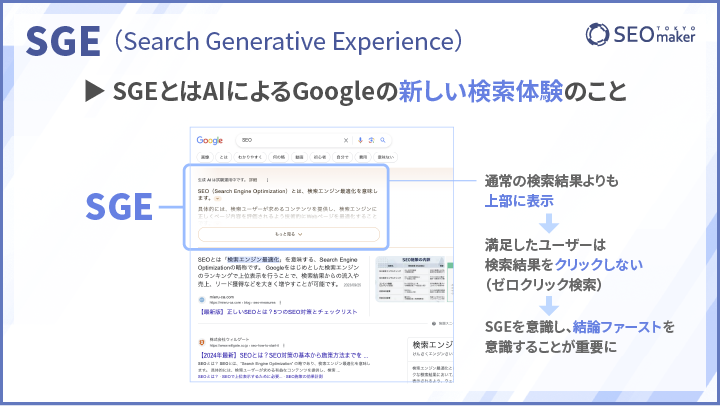
Task: Select the 自分で filter chip
Action: (342, 157)
